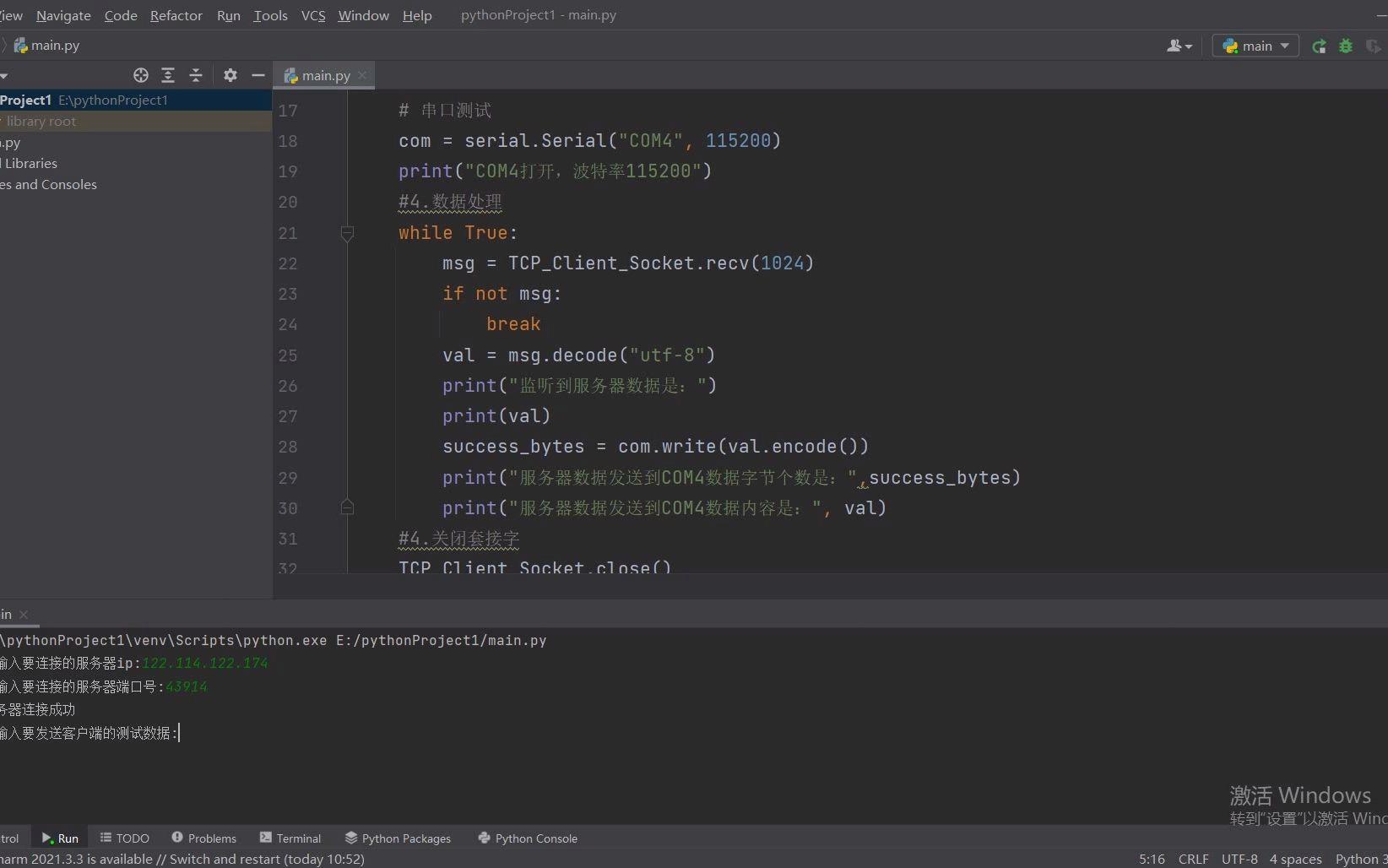The height and width of the screenshot is (868, 1388).
Task: Click the Collapse All icon in Project panel
Action: [x=196, y=75]
